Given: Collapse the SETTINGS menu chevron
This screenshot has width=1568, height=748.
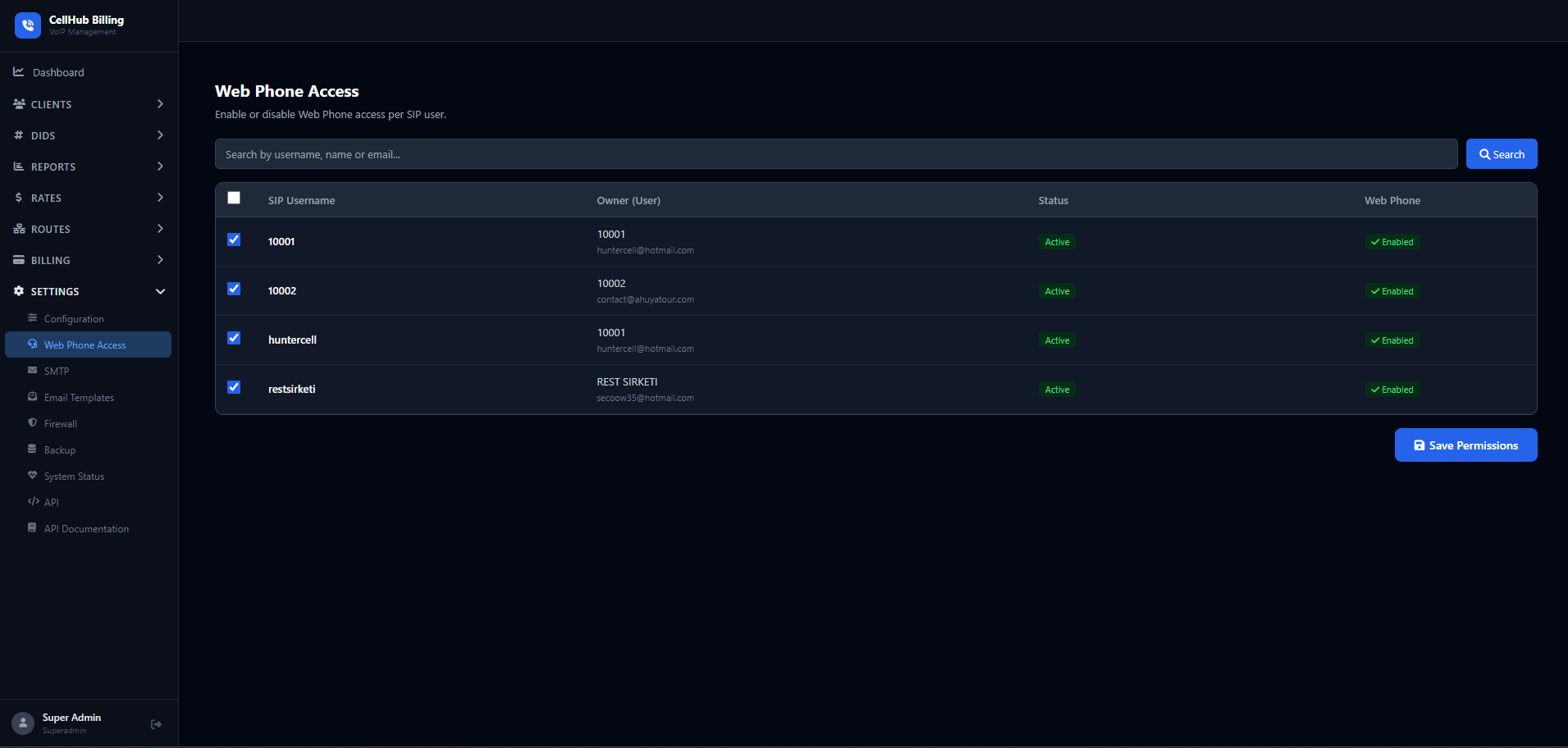Looking at the screenshot, I should [x=160, y=291].
